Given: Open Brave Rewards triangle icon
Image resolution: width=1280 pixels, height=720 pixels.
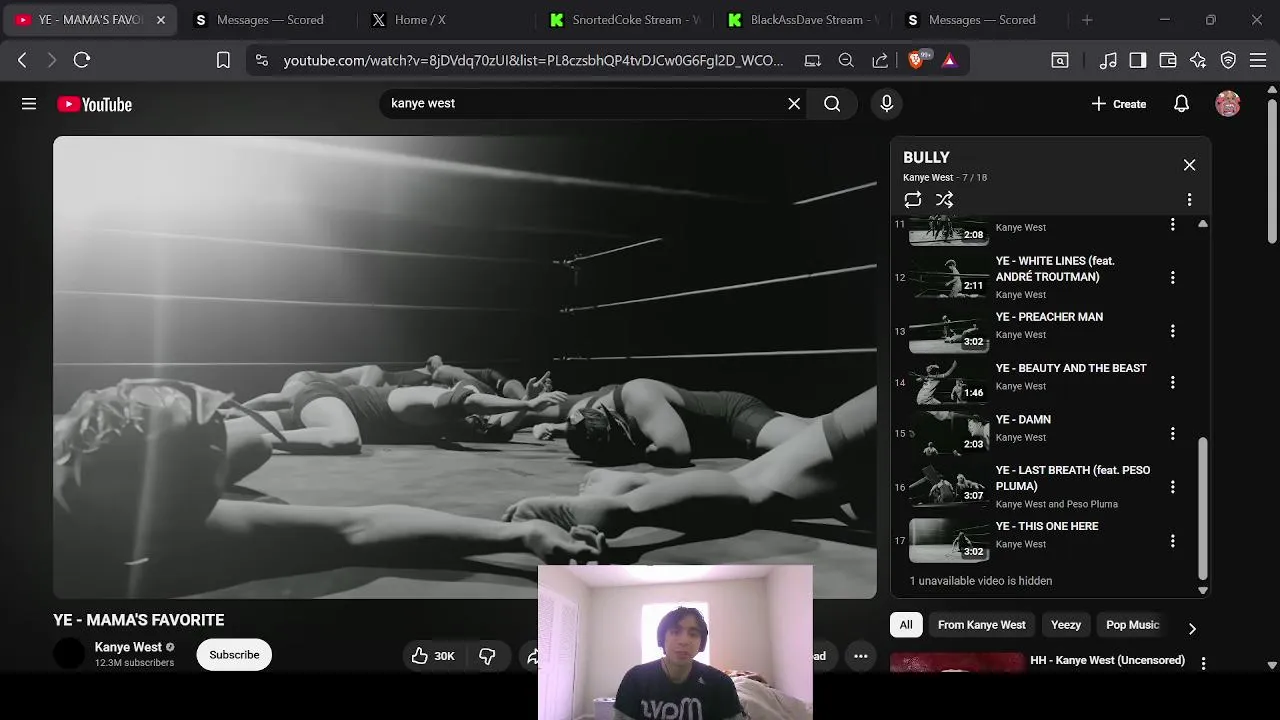Looking at the screenshot, I should pos(949,60).
